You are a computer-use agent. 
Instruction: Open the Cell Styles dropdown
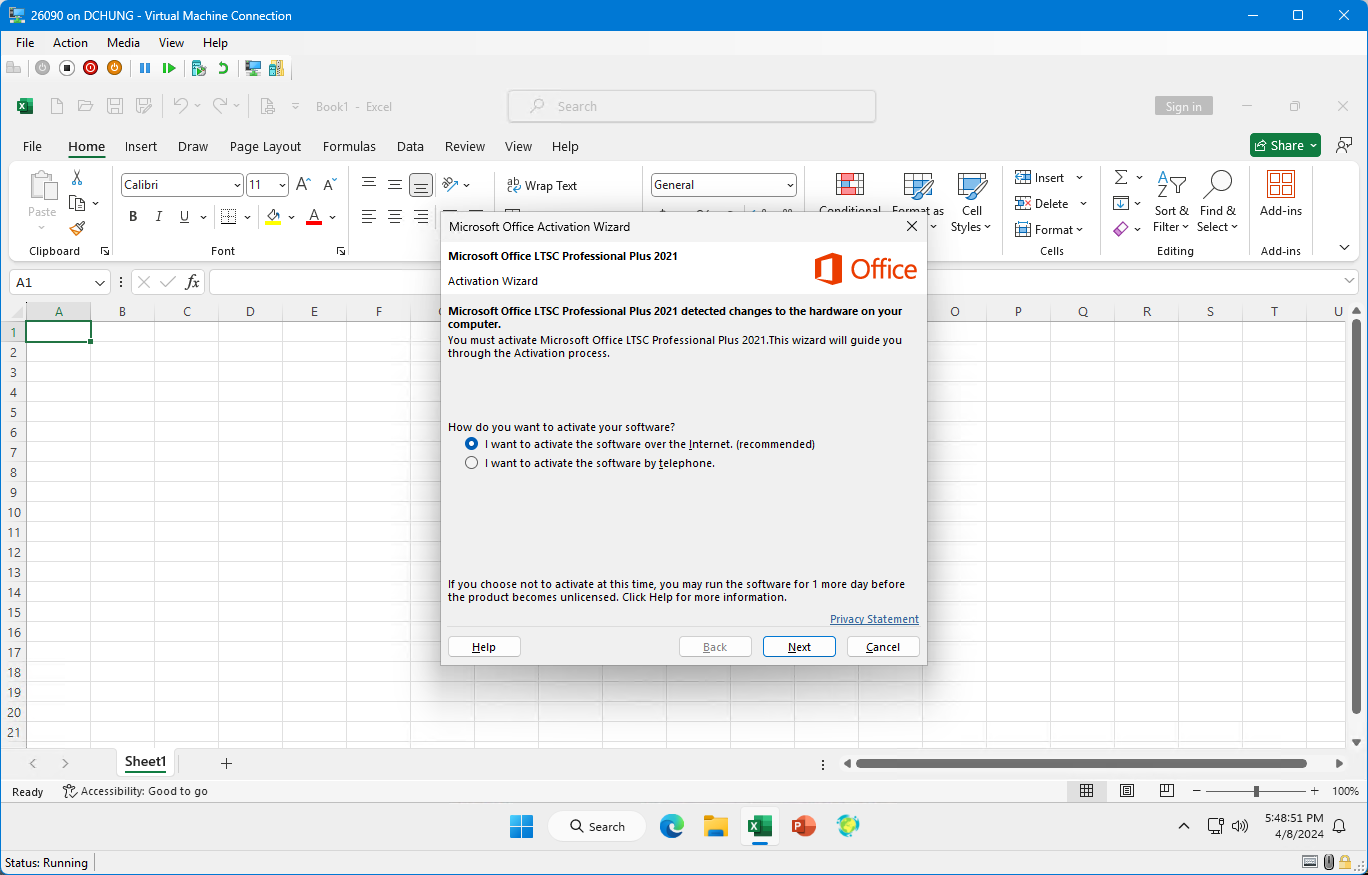point(972,202)
